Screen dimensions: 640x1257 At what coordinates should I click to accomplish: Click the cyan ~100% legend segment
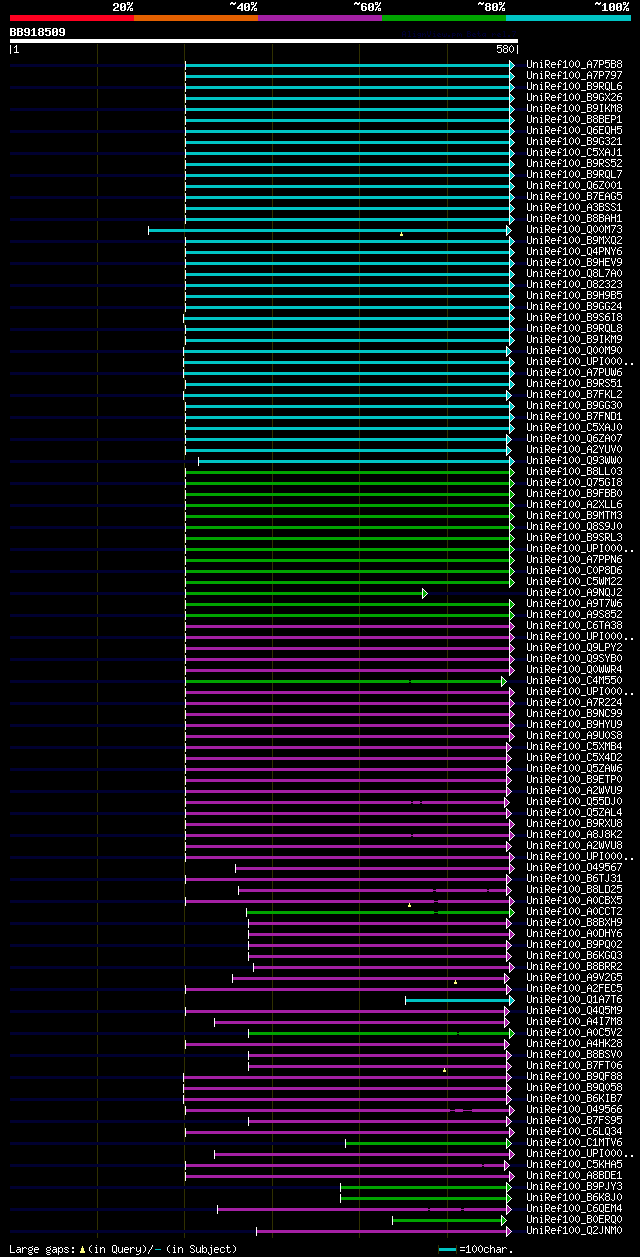coord(568,18)
